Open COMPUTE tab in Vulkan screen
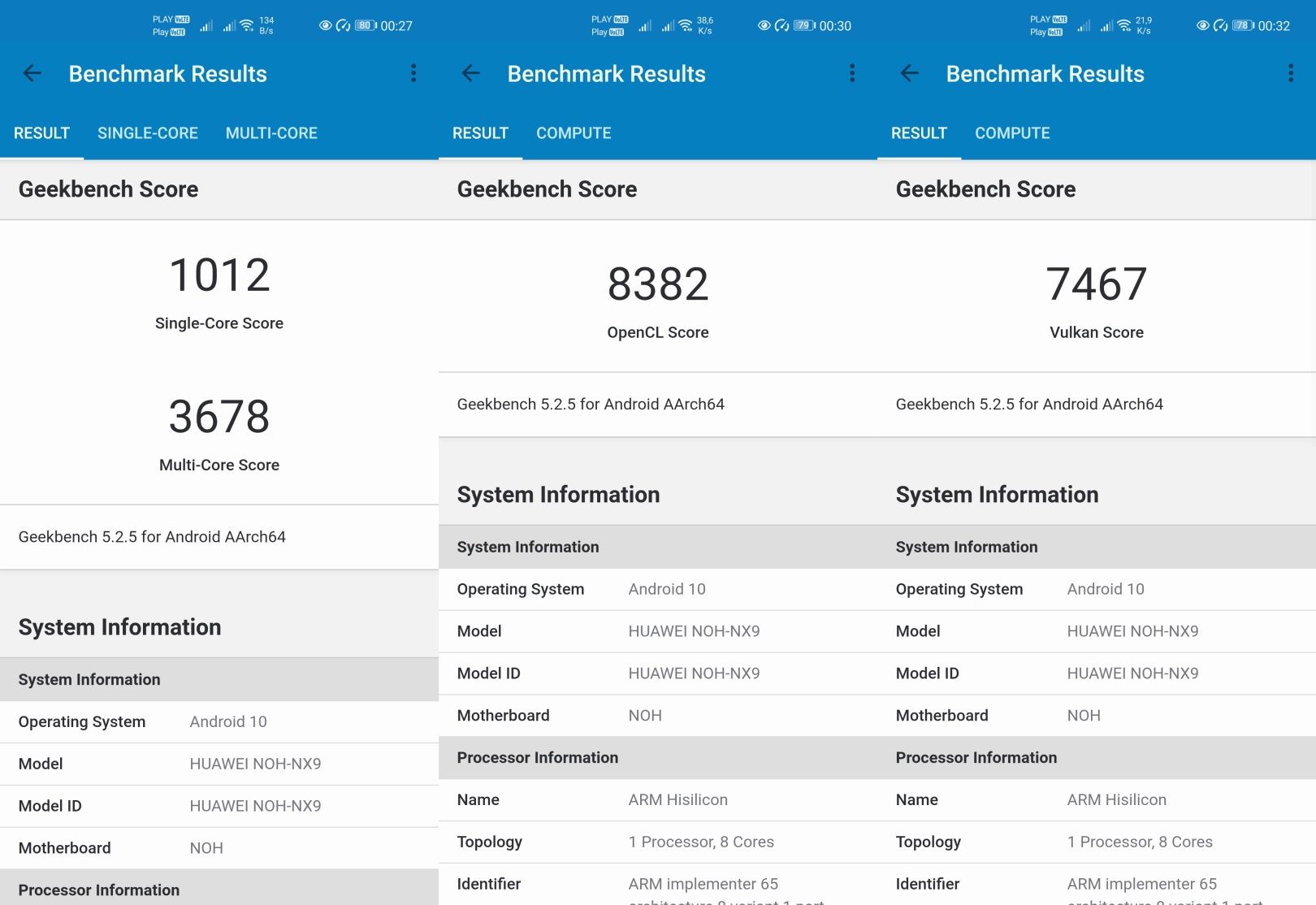This screenshot has height=905, width=1316. pyautogui.click(x=1012, y=133)
